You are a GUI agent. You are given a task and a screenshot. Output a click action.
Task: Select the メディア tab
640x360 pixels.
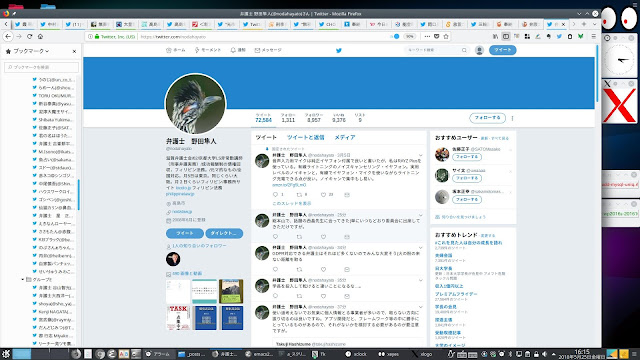345,138
